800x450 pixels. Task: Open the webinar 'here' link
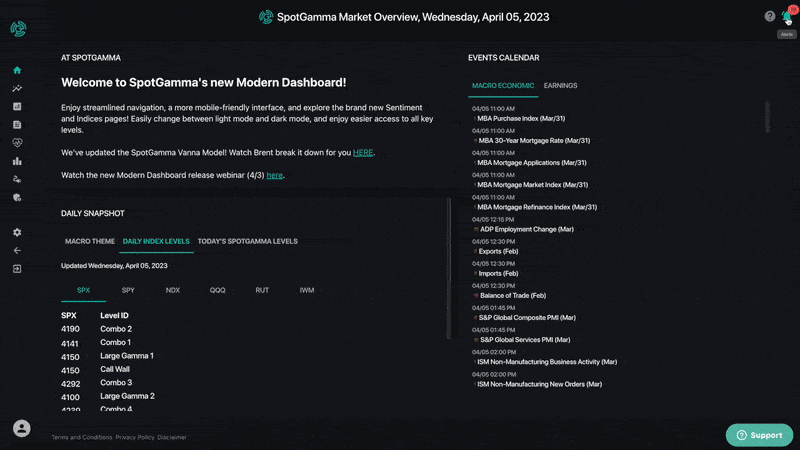pos(274,175)
